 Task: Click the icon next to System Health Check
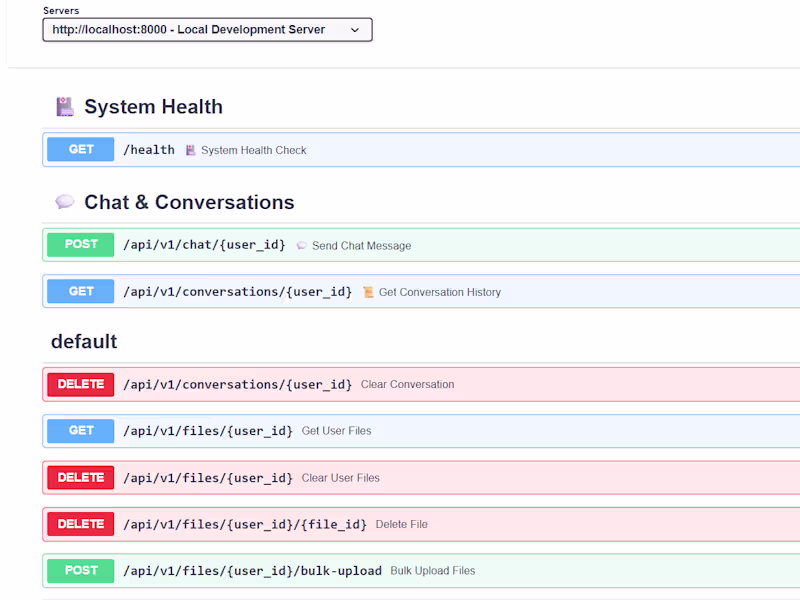tap(191, 150)
